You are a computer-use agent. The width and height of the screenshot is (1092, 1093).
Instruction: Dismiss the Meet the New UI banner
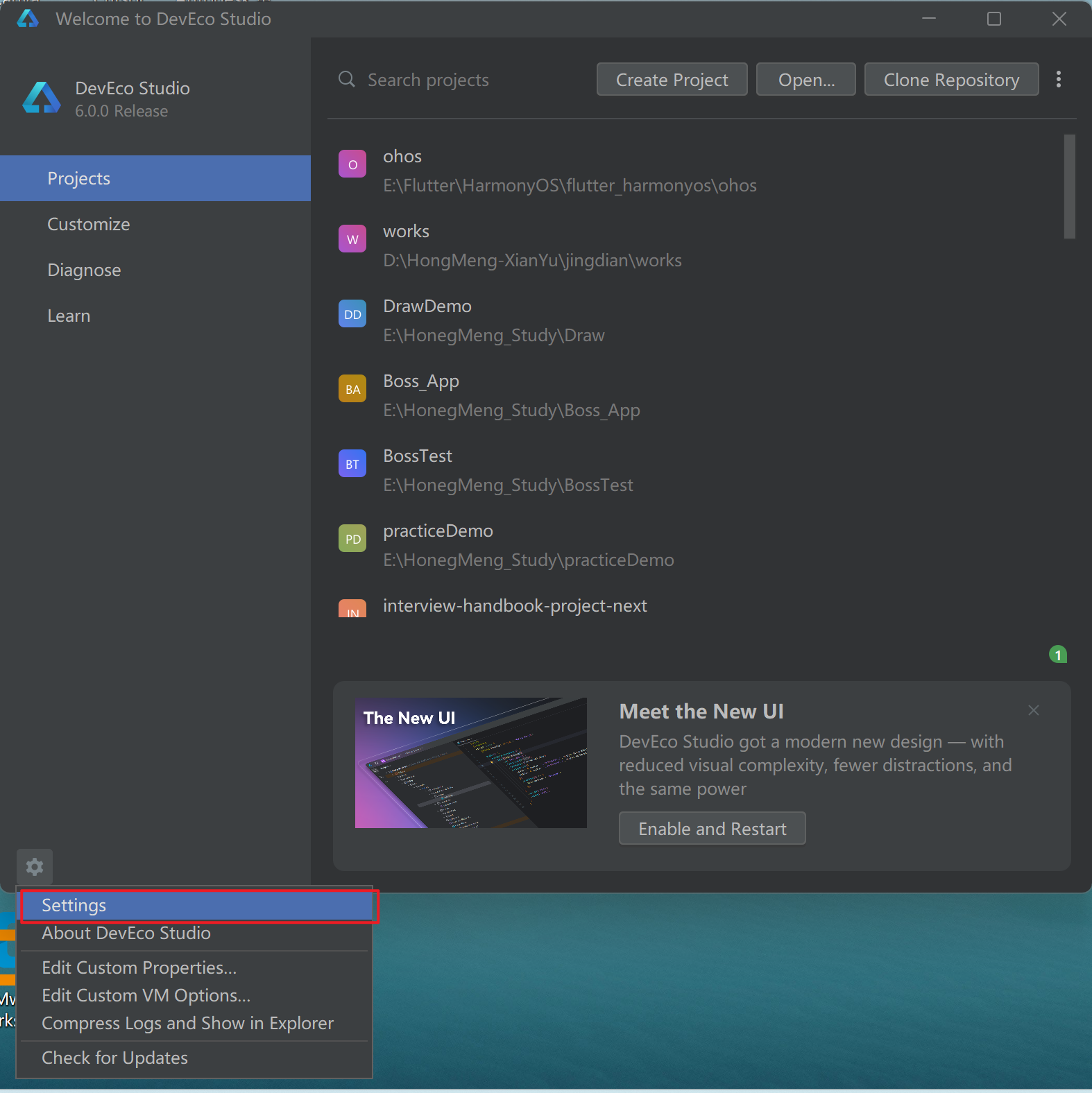[x=1034, y=710]
